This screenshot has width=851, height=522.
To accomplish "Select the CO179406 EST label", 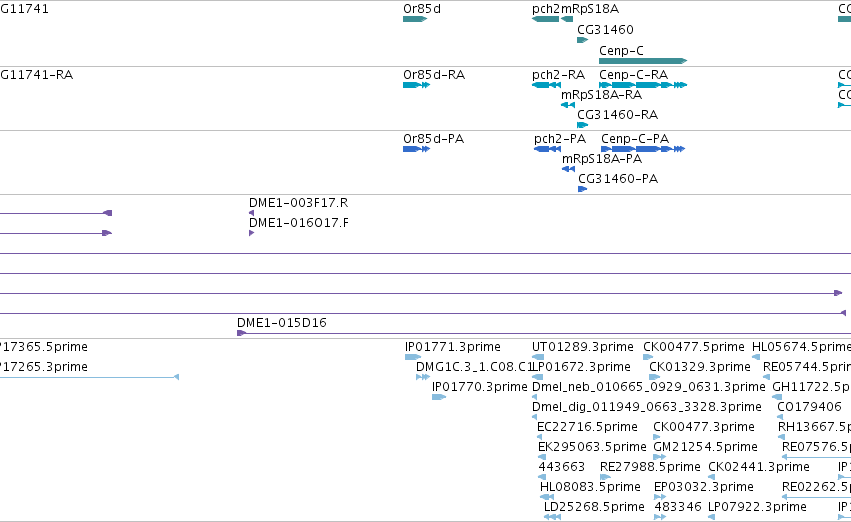I will [x=809, y=407].
